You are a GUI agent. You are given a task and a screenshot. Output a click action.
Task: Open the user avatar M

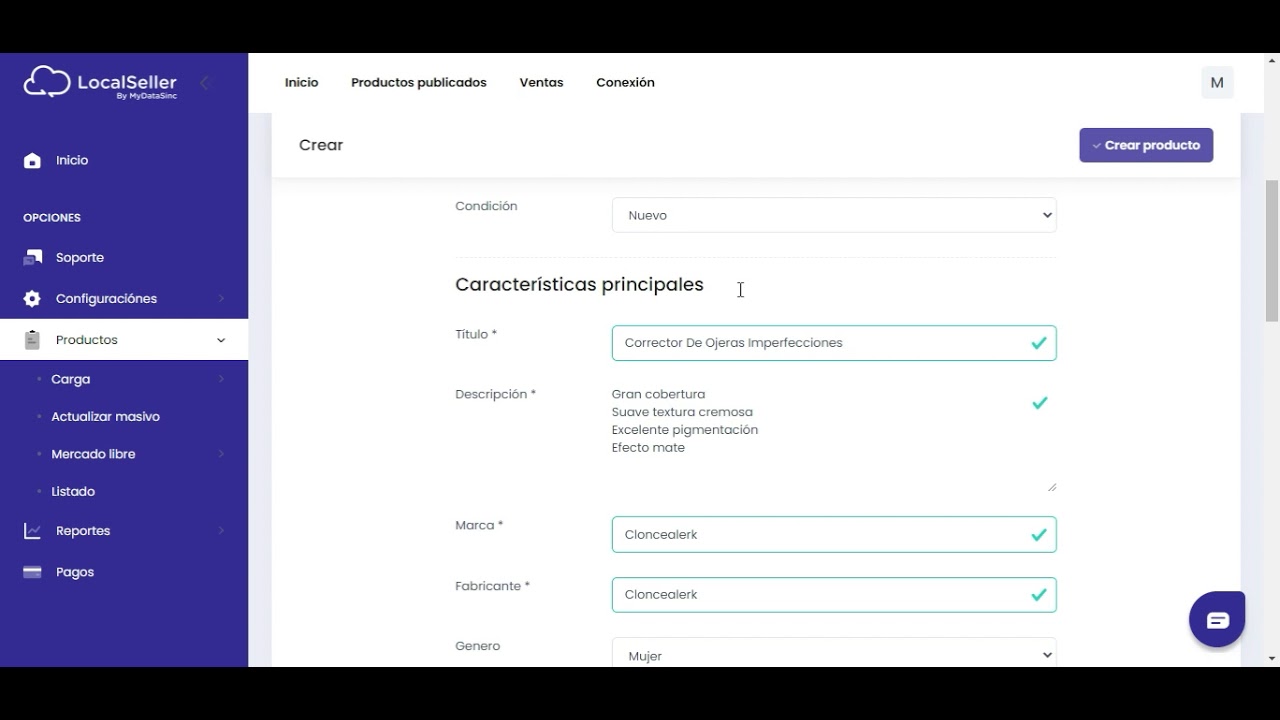point(1217,83)
